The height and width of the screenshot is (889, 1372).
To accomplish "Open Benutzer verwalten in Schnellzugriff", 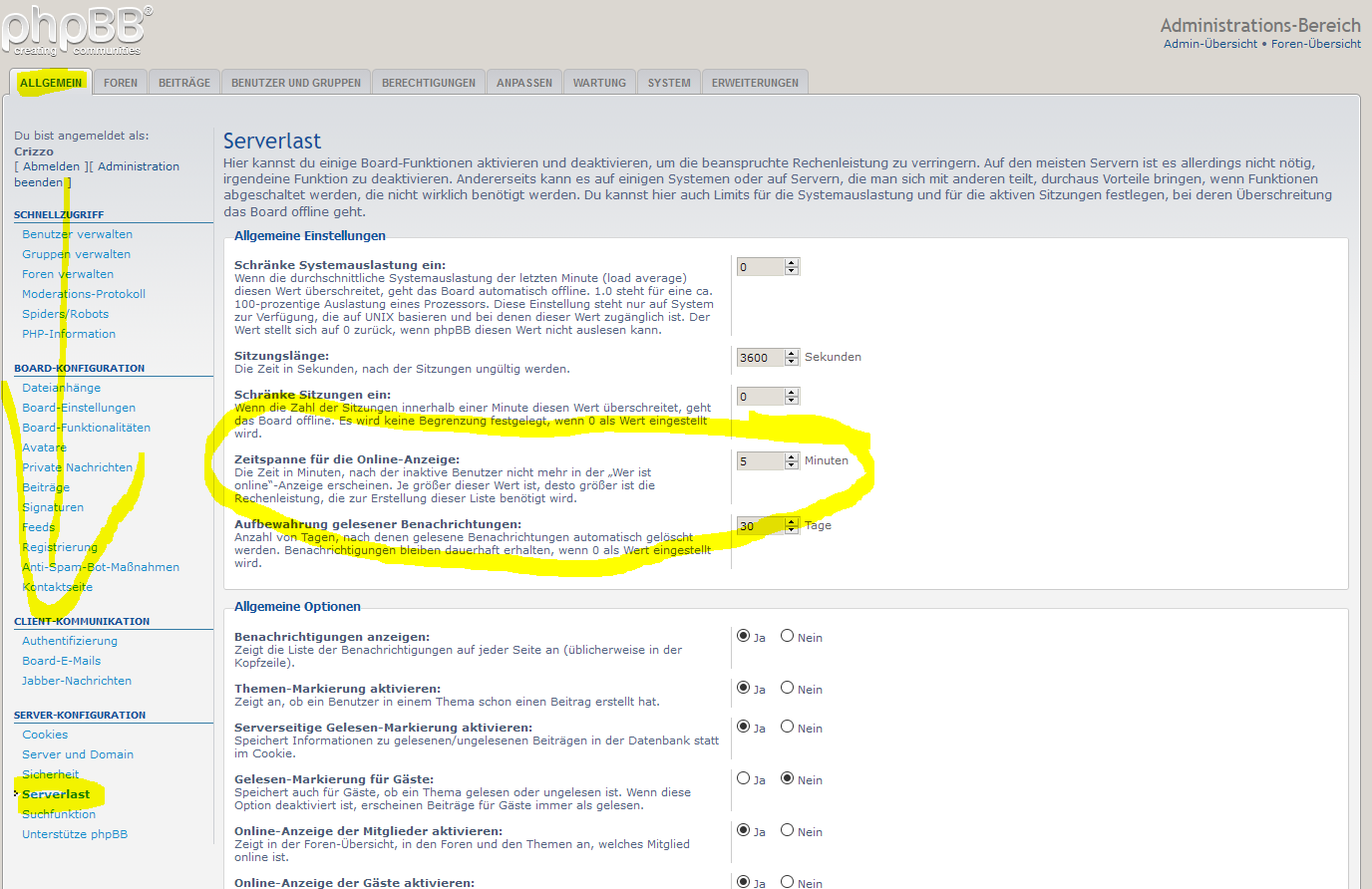I will [x=77, y=234].
